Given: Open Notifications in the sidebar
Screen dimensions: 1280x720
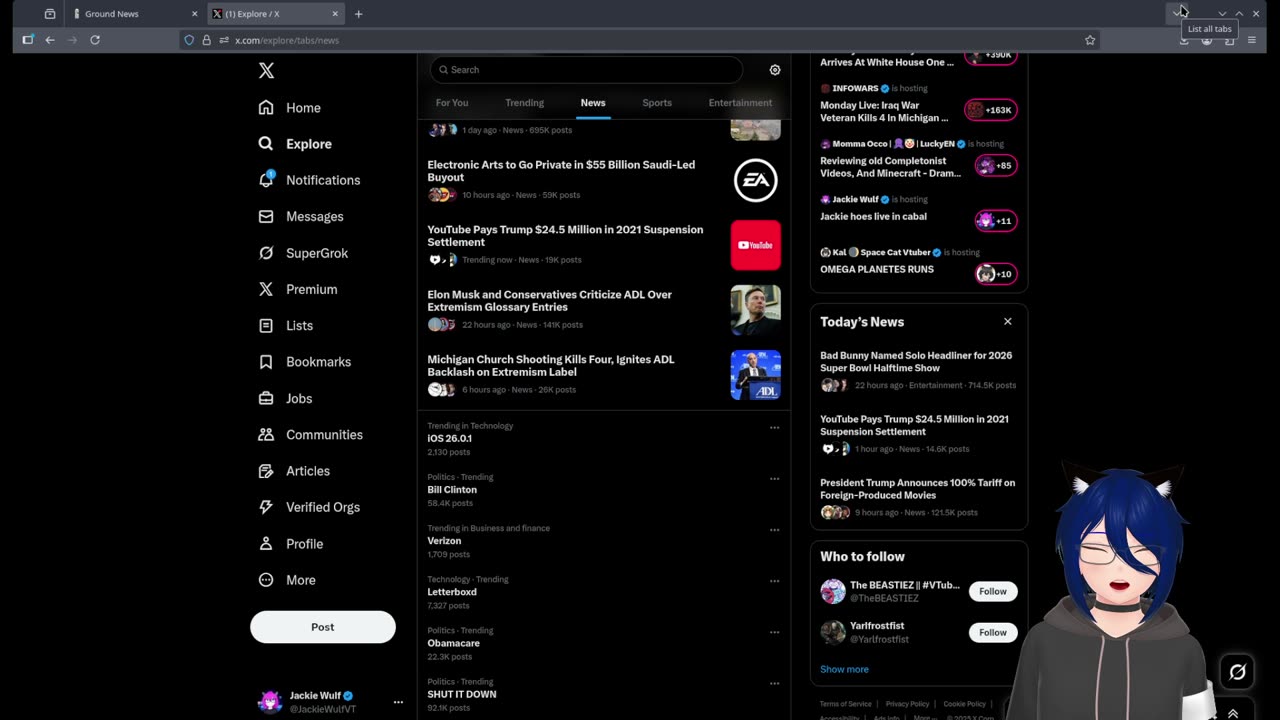Looking at the screenshot, I should click(309, 180).
